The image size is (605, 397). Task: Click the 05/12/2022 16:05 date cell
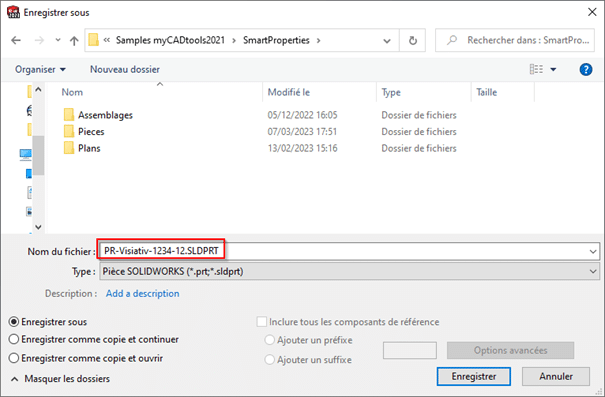pos(302,115)
